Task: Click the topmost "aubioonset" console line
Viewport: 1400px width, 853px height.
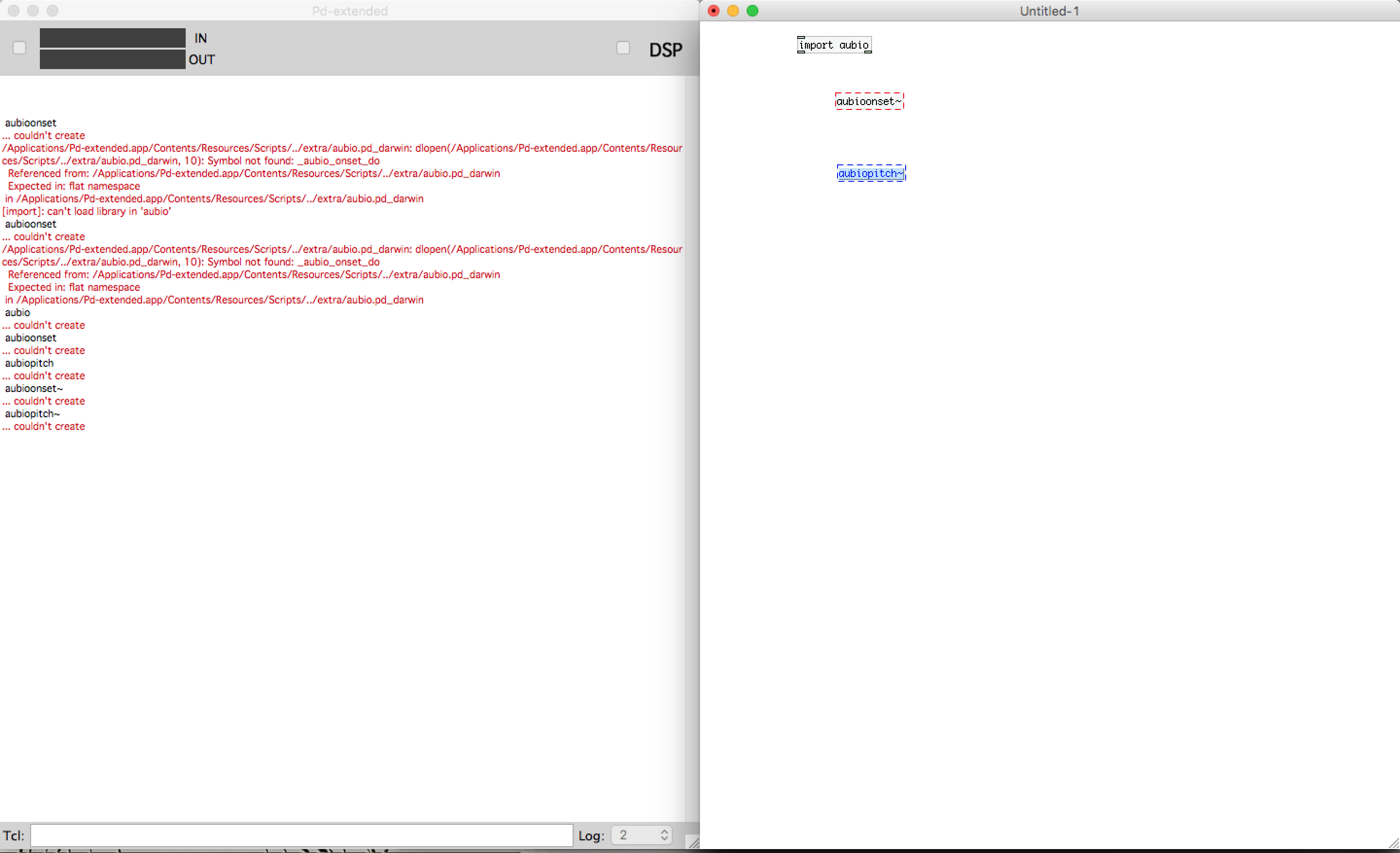Action: pyautogui.click(x=31, y=123)
